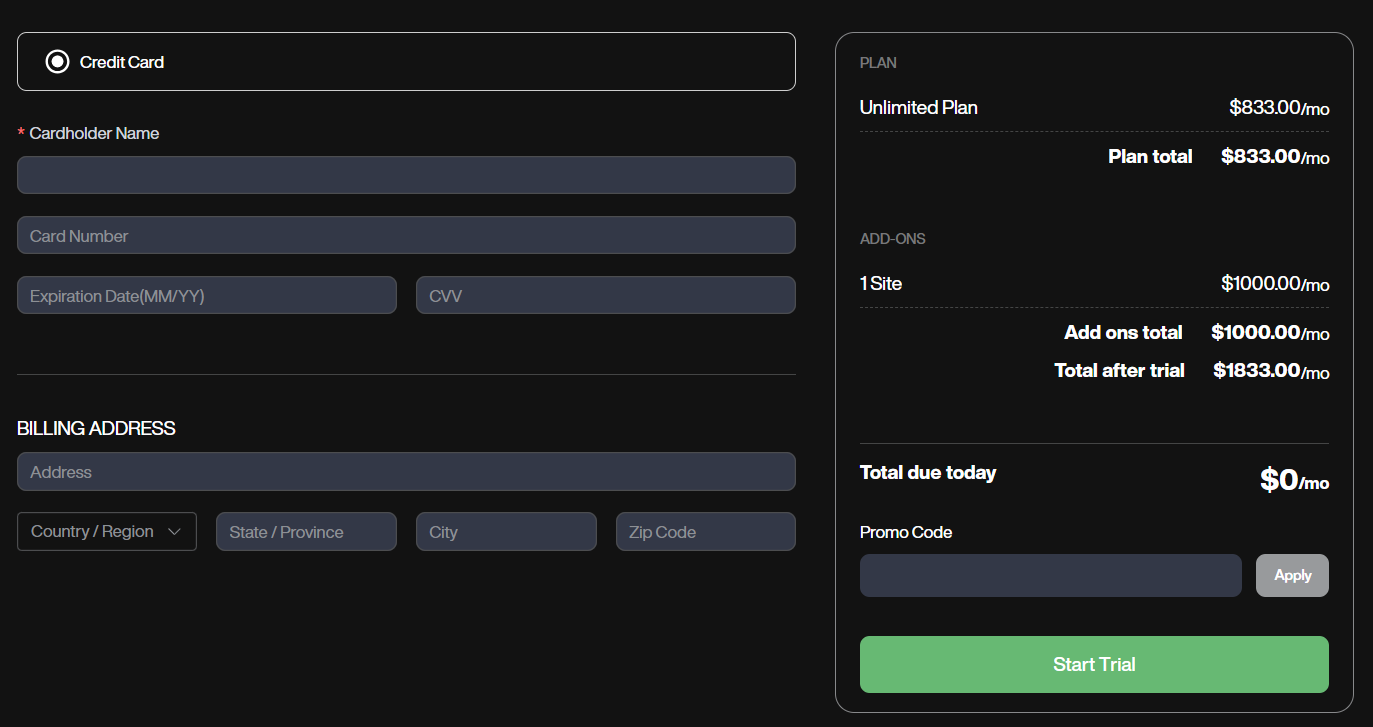Click the BILLING ADDRESS section heading
The width and height of the screenshot is (1373, 727).
click(x=96, y=429)
